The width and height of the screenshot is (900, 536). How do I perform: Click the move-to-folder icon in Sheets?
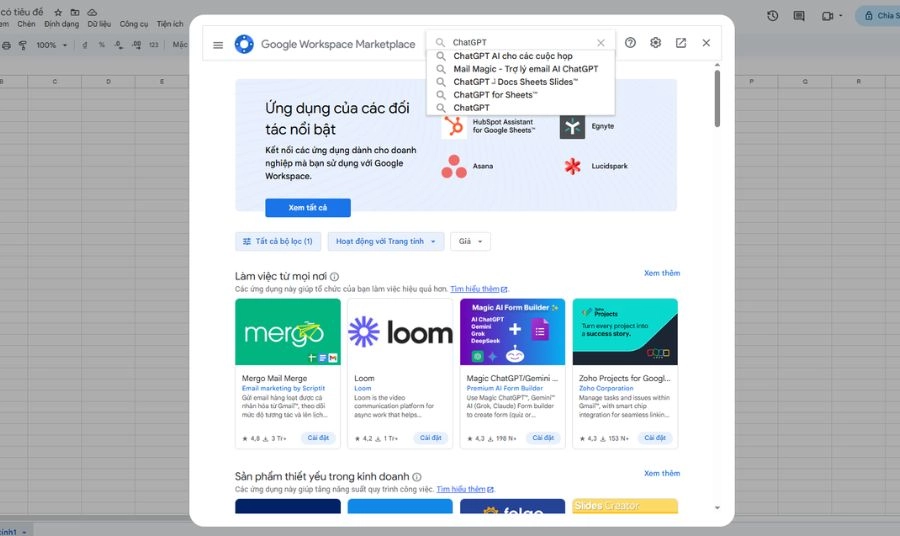[x=75, y=12]
